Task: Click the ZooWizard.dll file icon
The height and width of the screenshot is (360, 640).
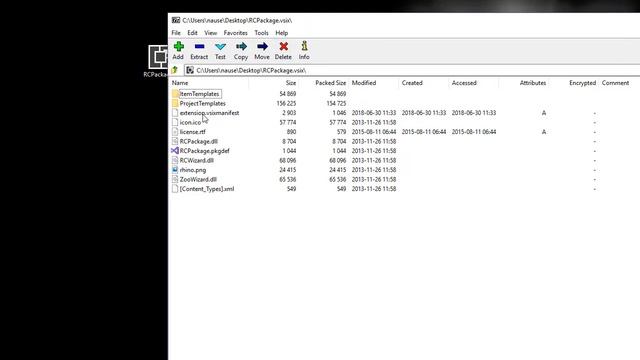Action: click(x=175, y=179)
